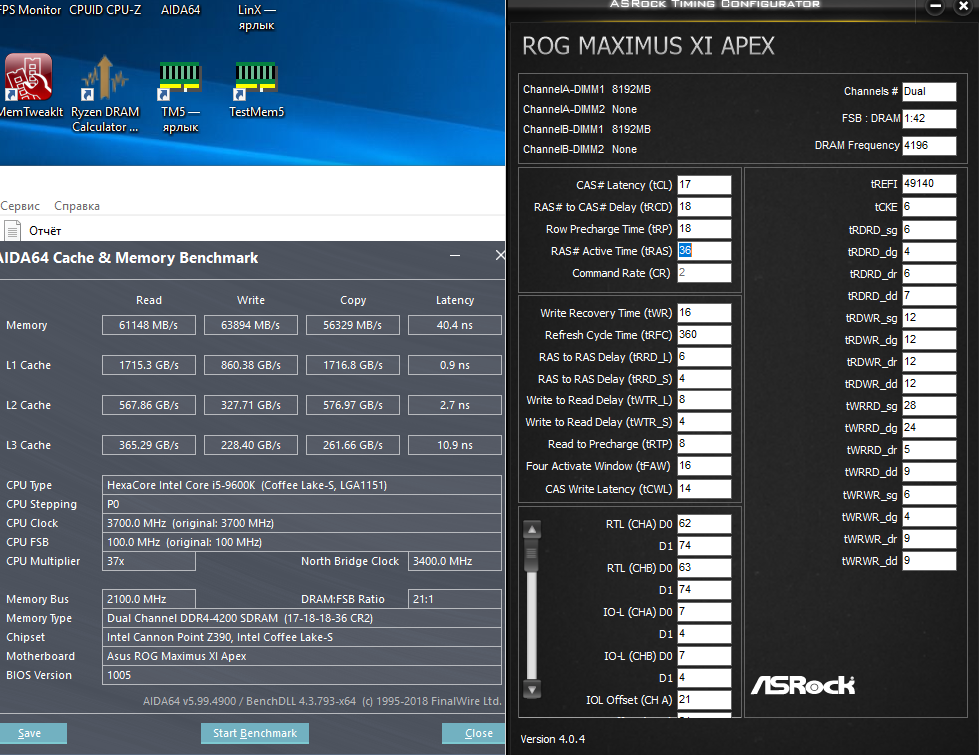Click the Read to Precharge (tRTP) field
979x755 pixels.
click(x=704, y=444)
